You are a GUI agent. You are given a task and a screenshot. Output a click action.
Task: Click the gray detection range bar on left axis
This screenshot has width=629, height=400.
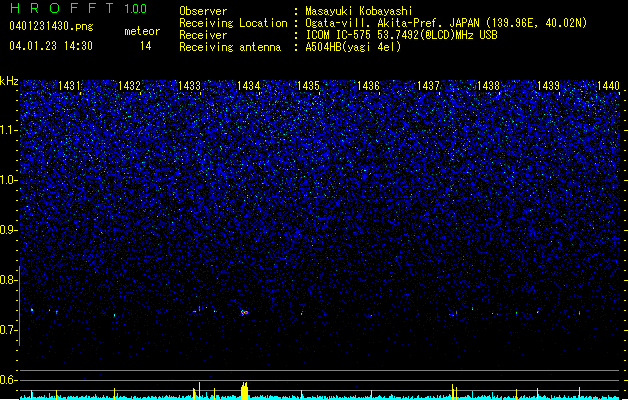click(x=19, y=305)
